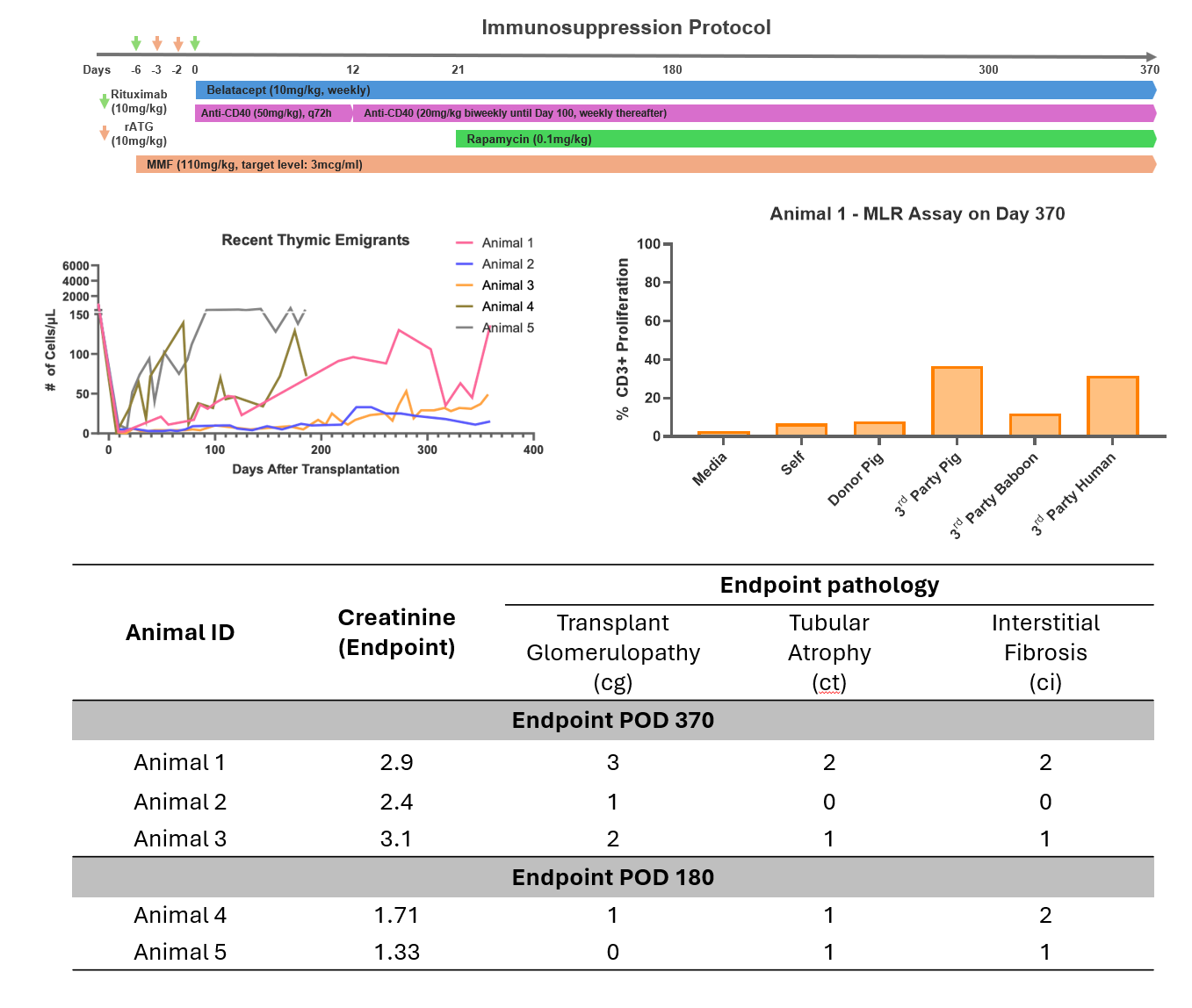This screenshot has width=1192, height=1008.
Task: Select the green Rapamycin treatment bar
Action: (804, 139)
